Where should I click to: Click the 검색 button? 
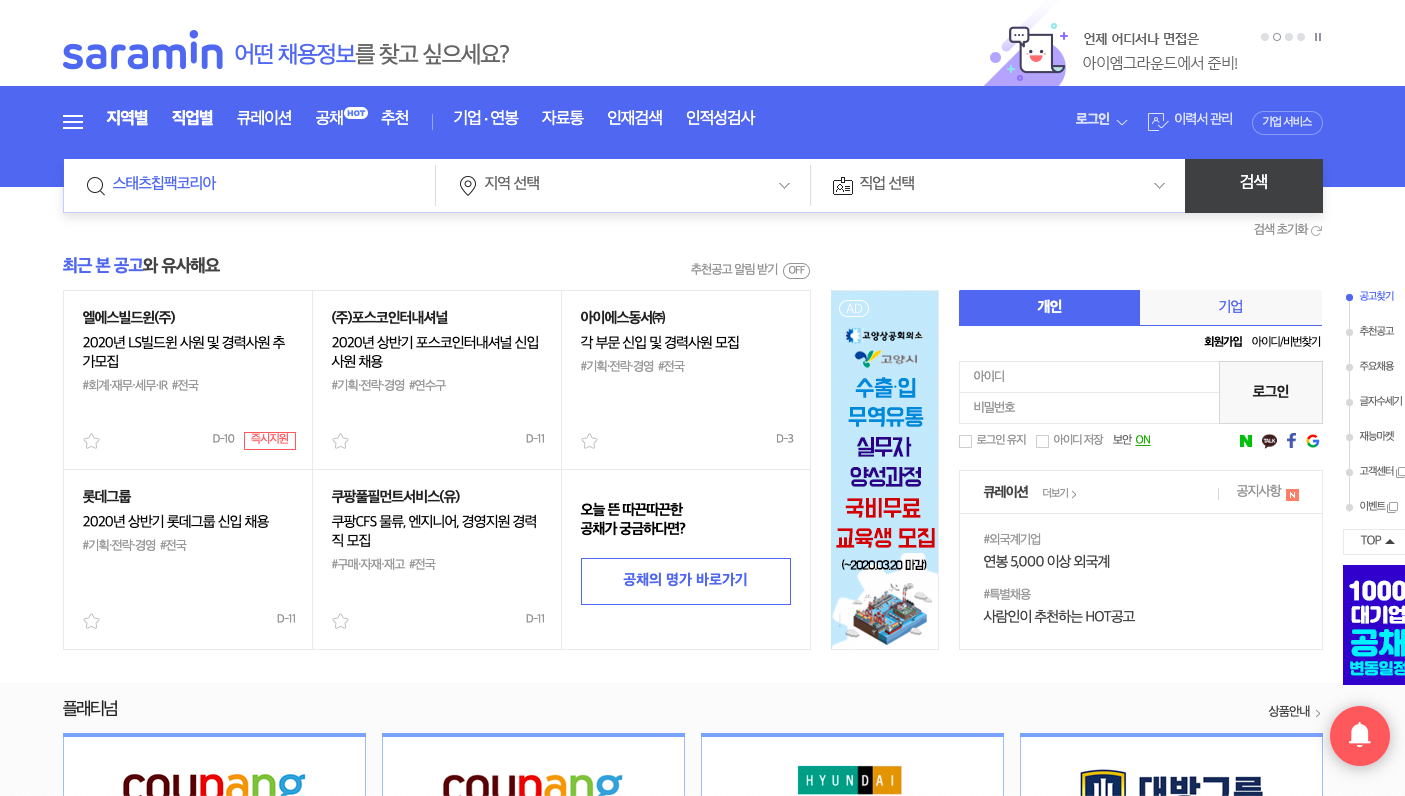tap(1254, 186)
